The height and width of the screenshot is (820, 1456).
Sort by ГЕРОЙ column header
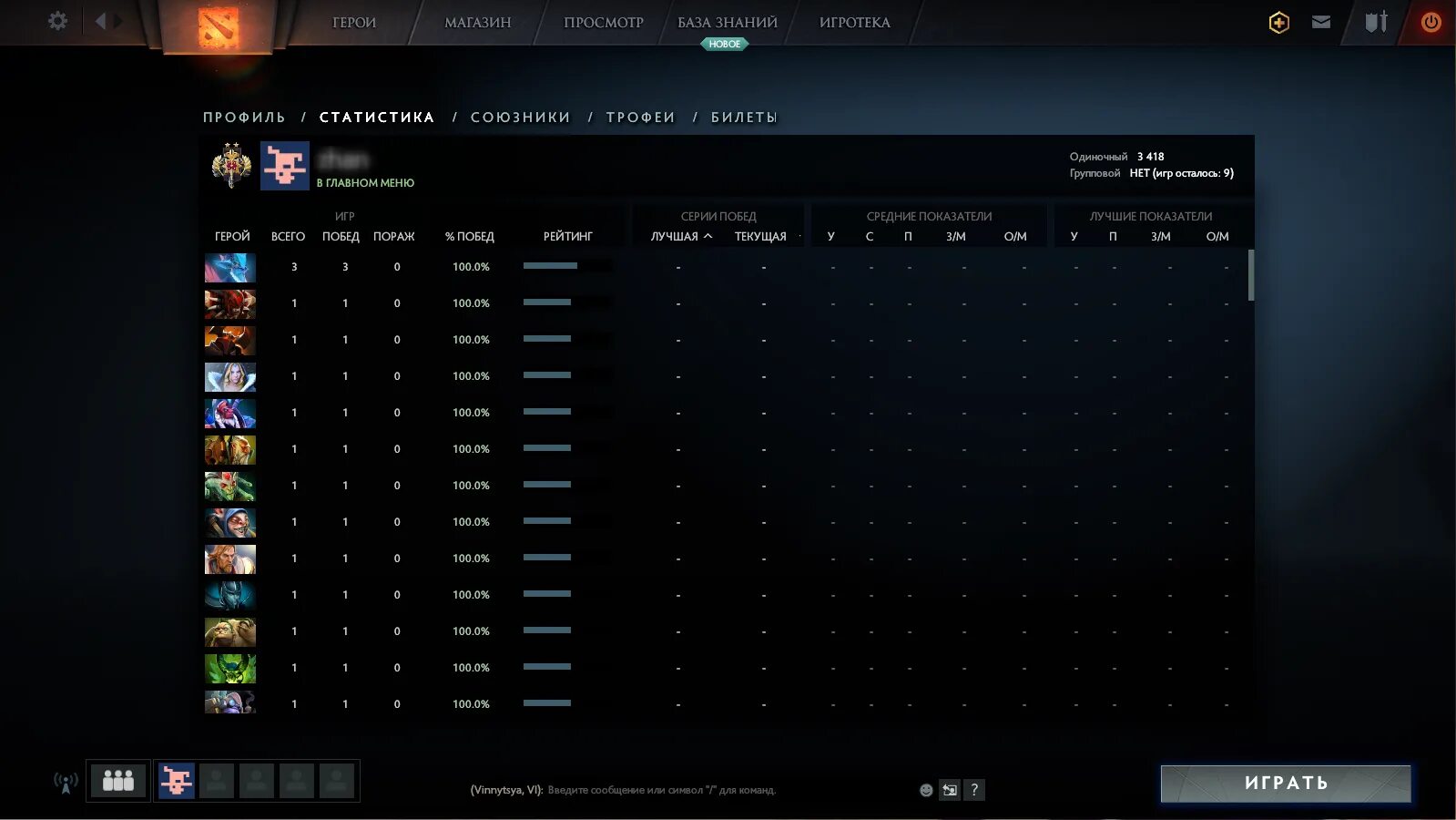(x=232, y=237)
